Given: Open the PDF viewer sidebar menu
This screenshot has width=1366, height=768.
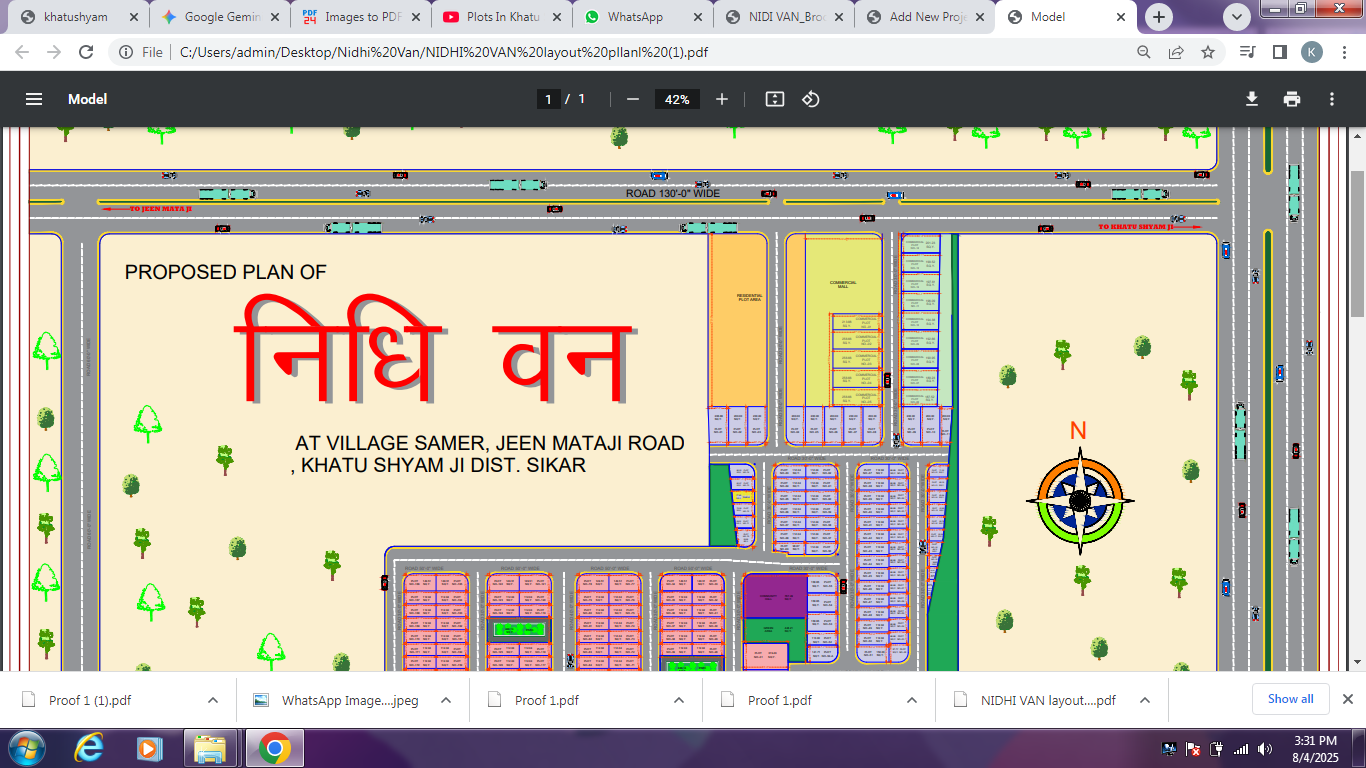Looking at the screenshot, I should pyautogui.click(x=34, y=99).
